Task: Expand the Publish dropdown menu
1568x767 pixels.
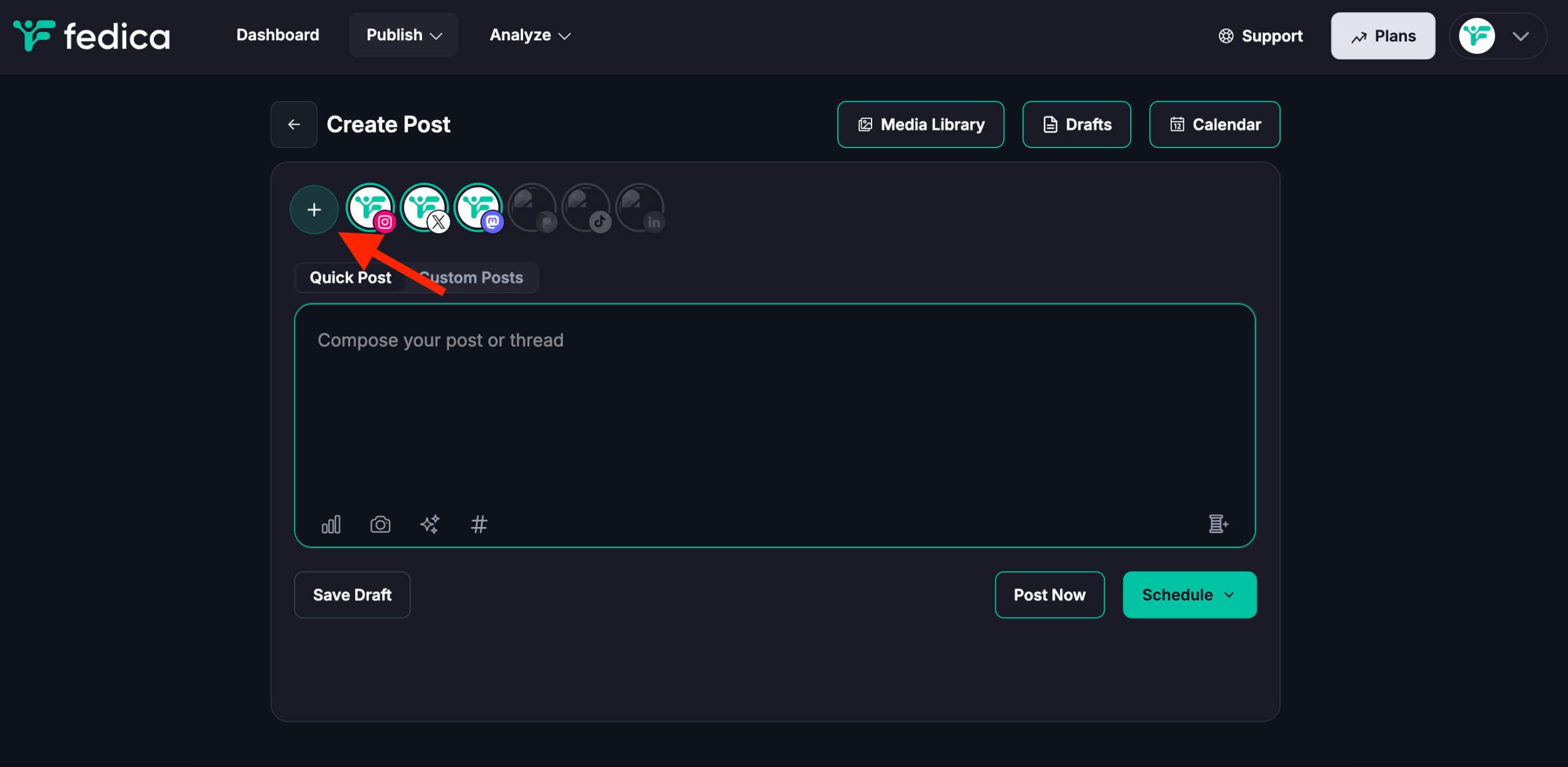Action: (404, 35)
